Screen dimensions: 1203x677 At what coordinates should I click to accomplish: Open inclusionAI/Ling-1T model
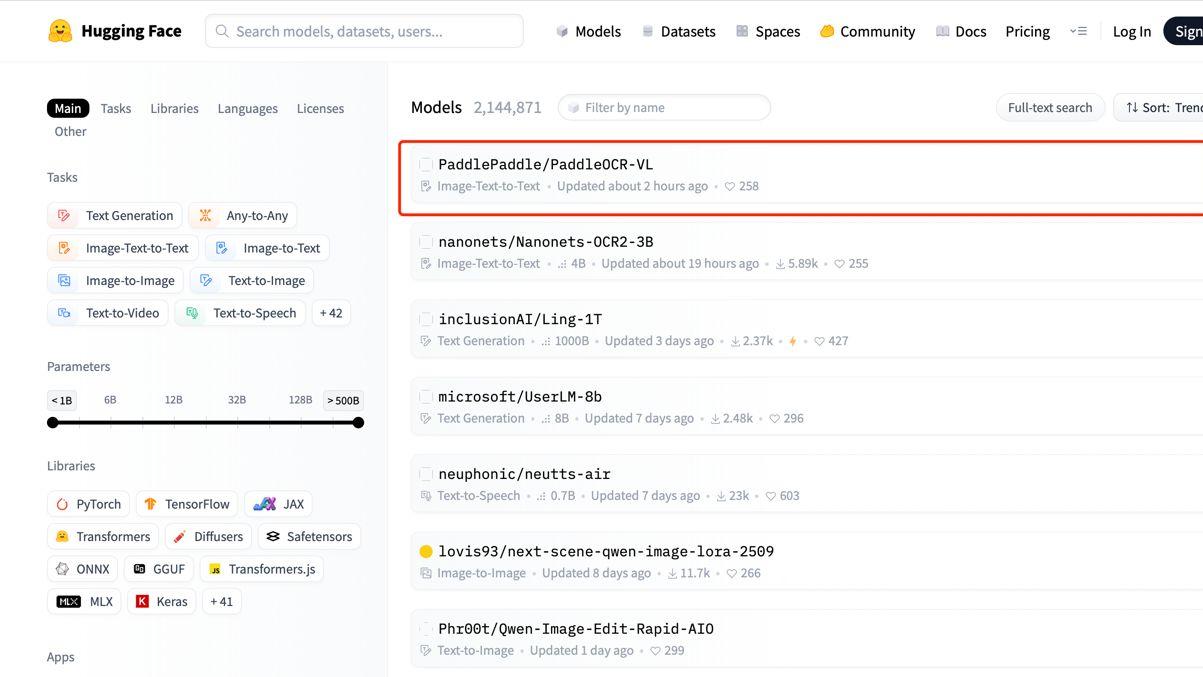(x=520, y=319)
